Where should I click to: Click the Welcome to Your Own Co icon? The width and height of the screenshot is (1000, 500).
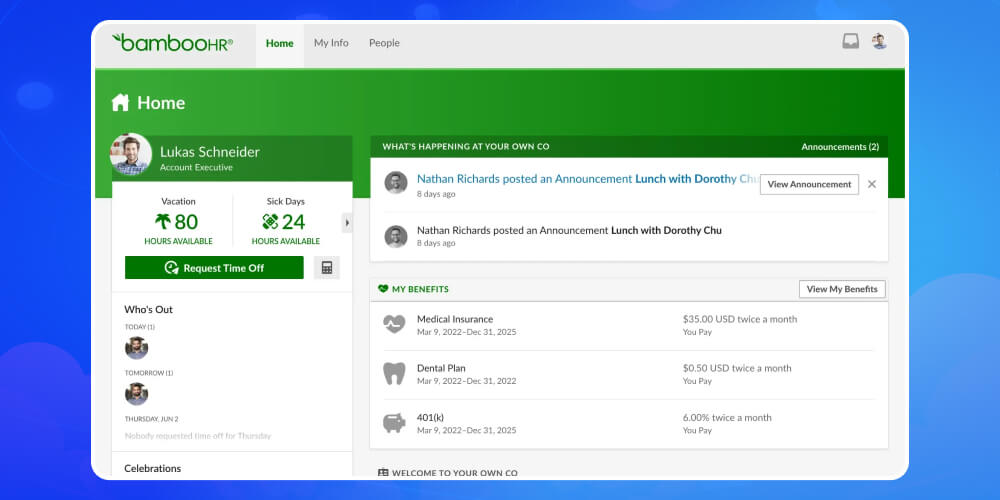pyautogui.click(x=383, y=473)
